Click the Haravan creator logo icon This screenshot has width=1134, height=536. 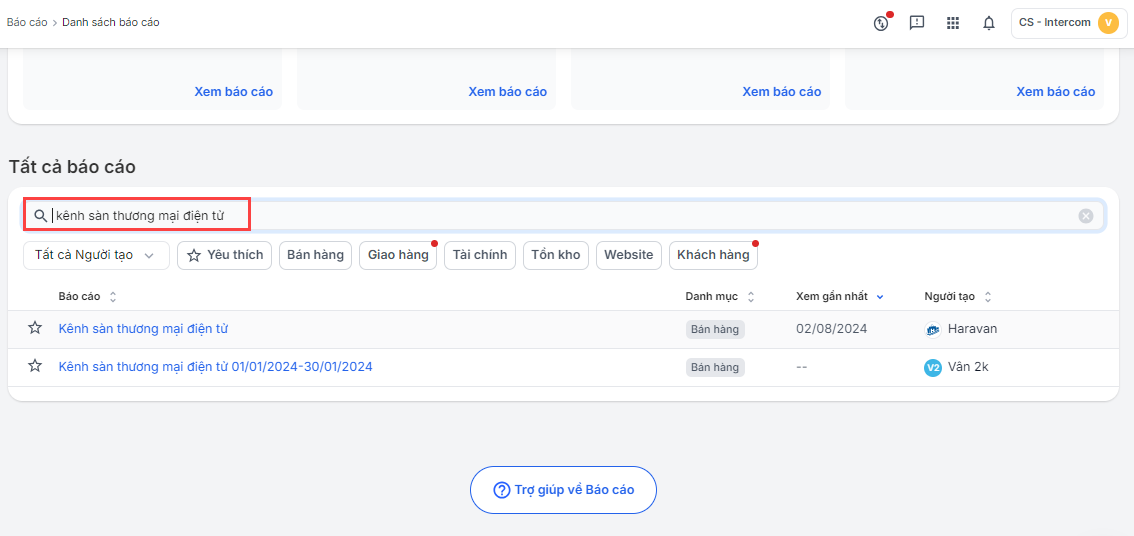tap(933, 329)
